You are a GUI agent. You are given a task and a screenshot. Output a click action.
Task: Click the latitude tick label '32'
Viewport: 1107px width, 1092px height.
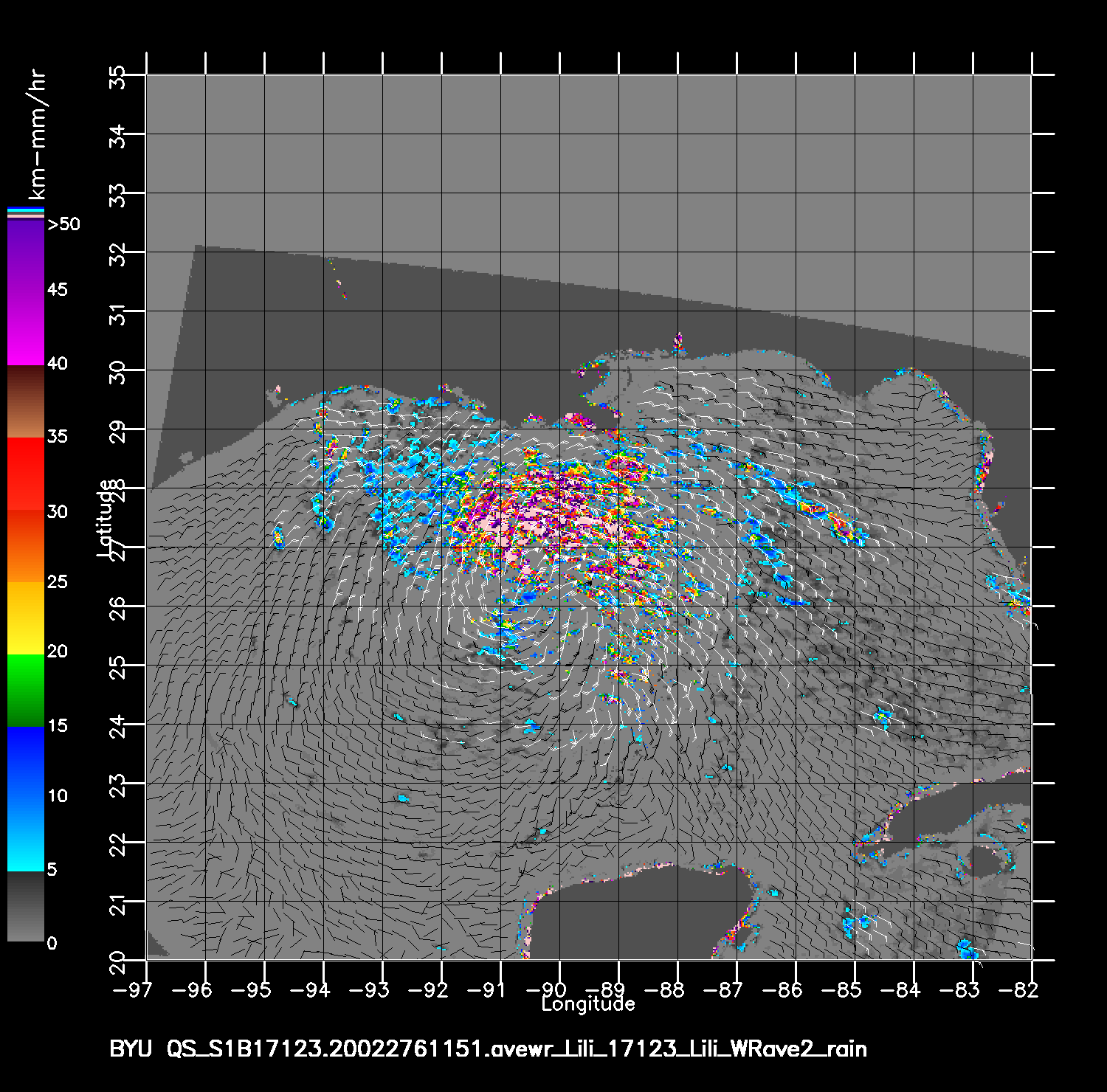[x=117, y=253]
